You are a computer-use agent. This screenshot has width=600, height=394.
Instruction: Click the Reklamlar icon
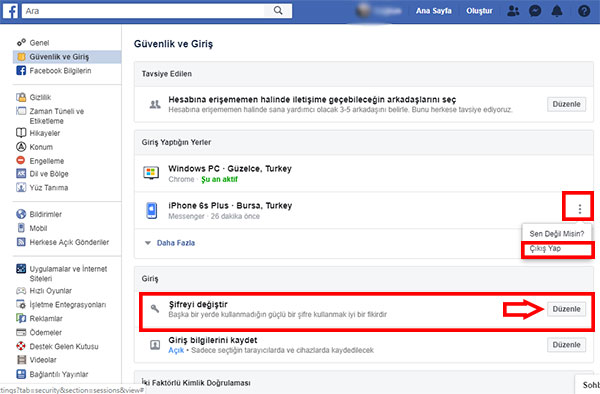pos(21,318)
